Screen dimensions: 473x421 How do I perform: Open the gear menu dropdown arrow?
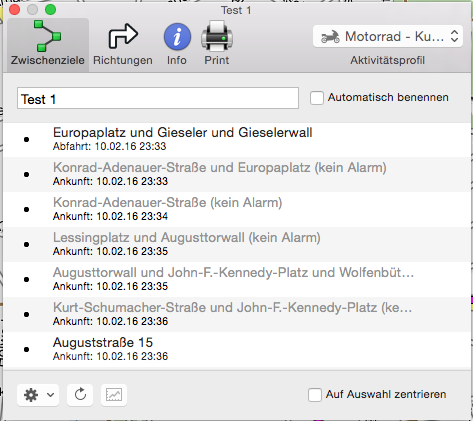point(50,395)
